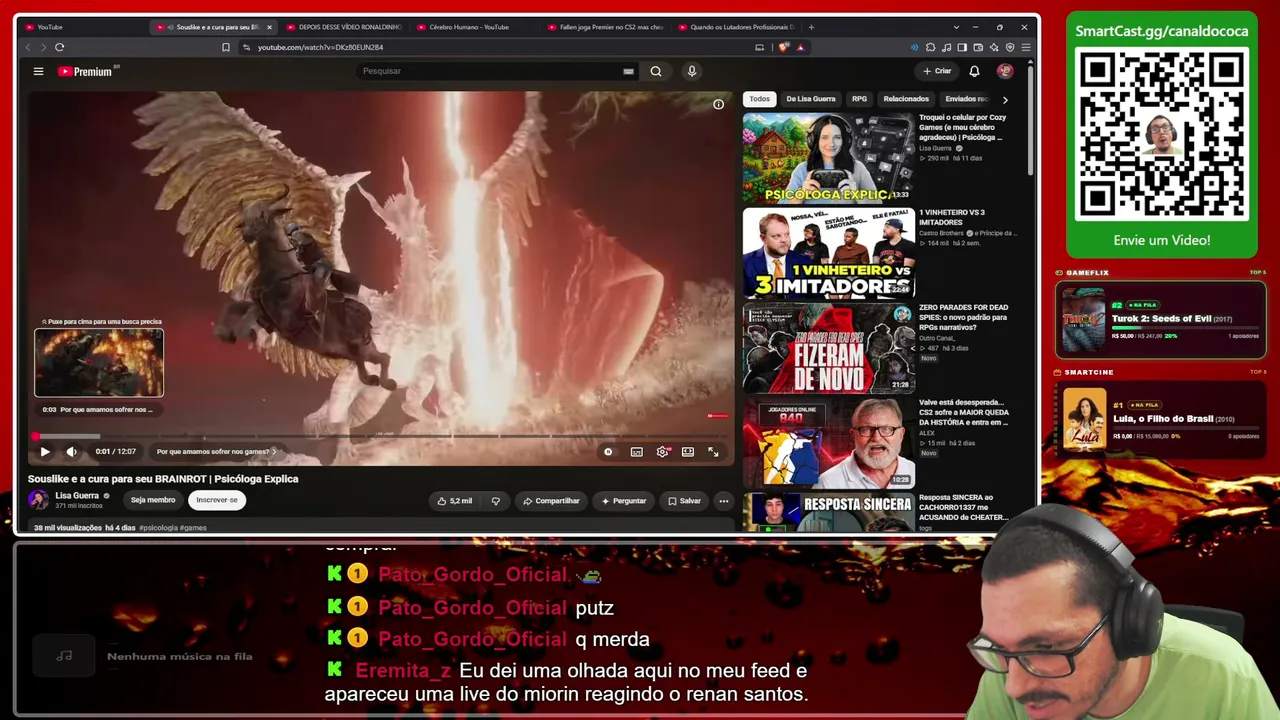This screenshot has width=1280, height=720.
Task: Click the browser address bar URL
Action: tap(320, 47)
